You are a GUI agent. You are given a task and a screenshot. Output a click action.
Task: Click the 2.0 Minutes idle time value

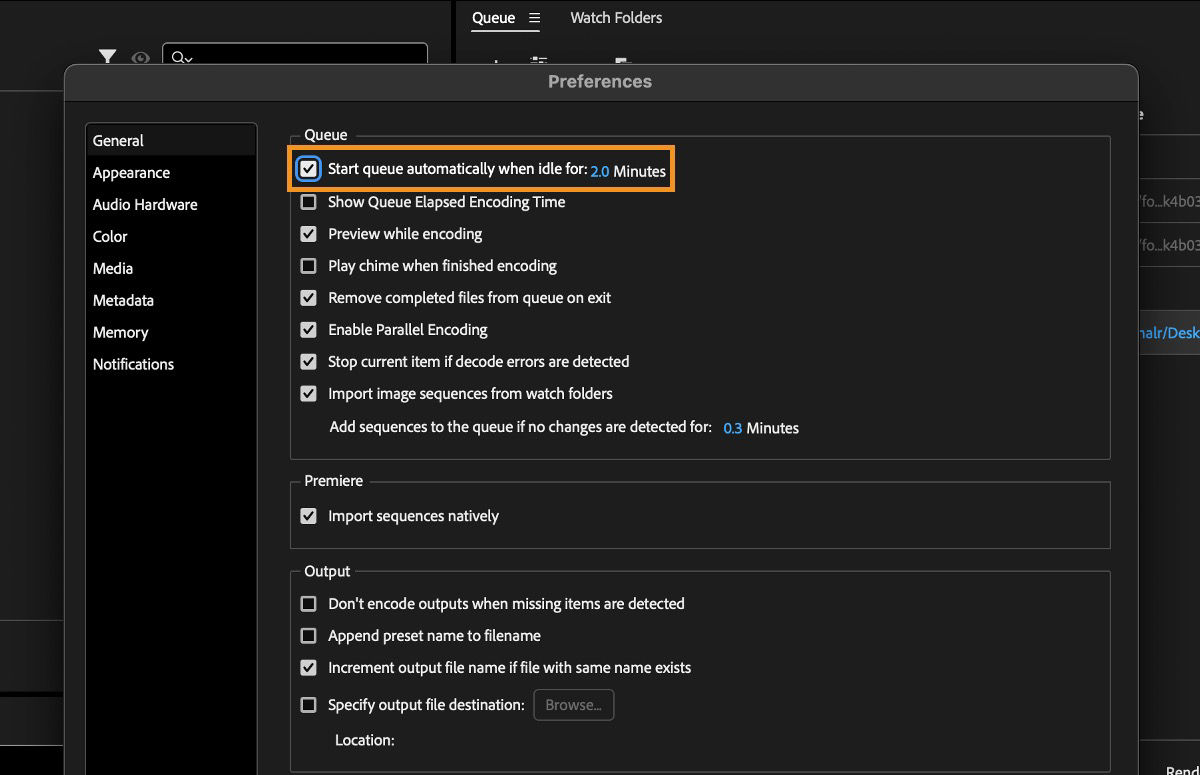point(598,171)
